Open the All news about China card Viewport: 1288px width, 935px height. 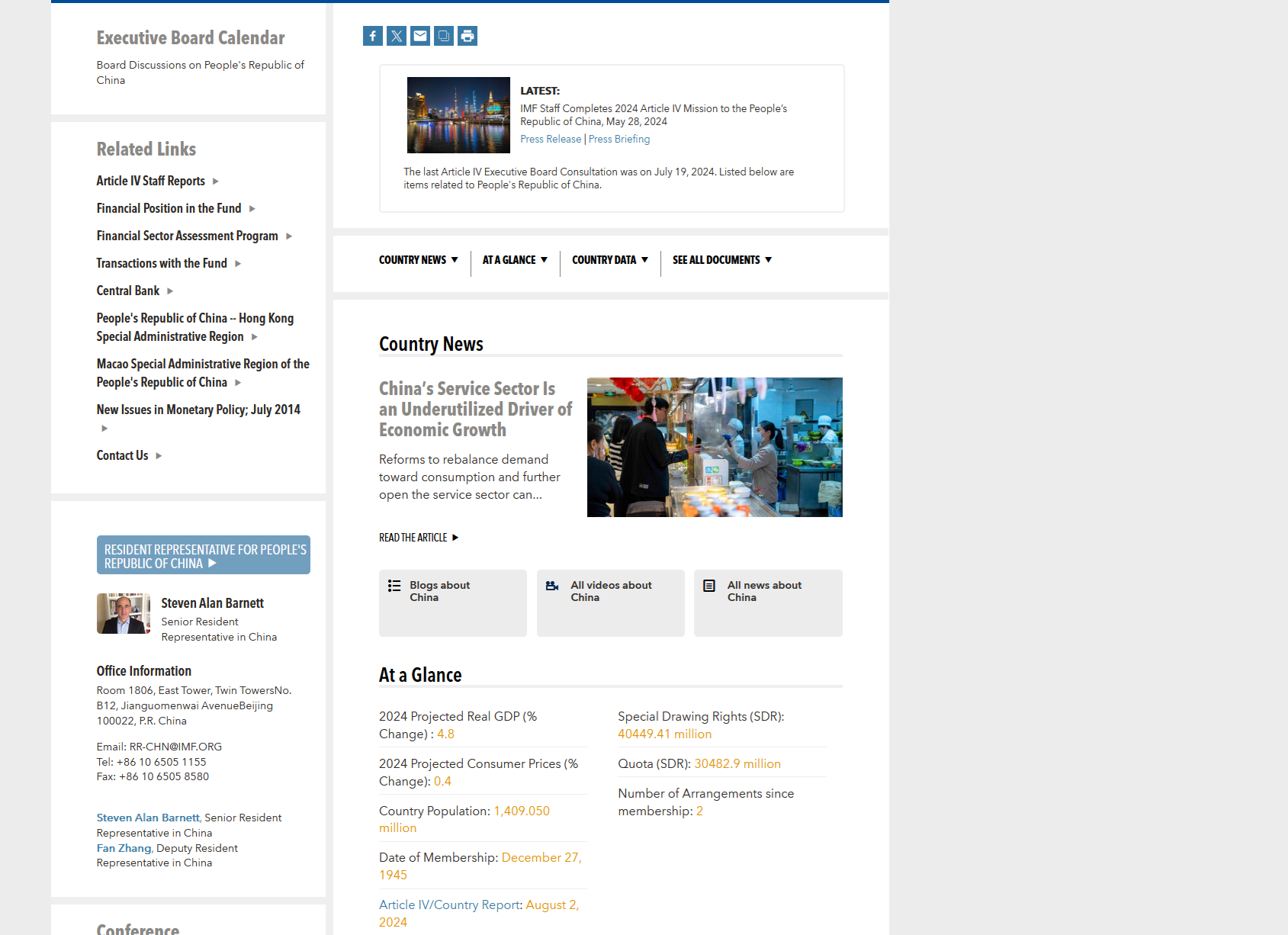click(768, 603)
